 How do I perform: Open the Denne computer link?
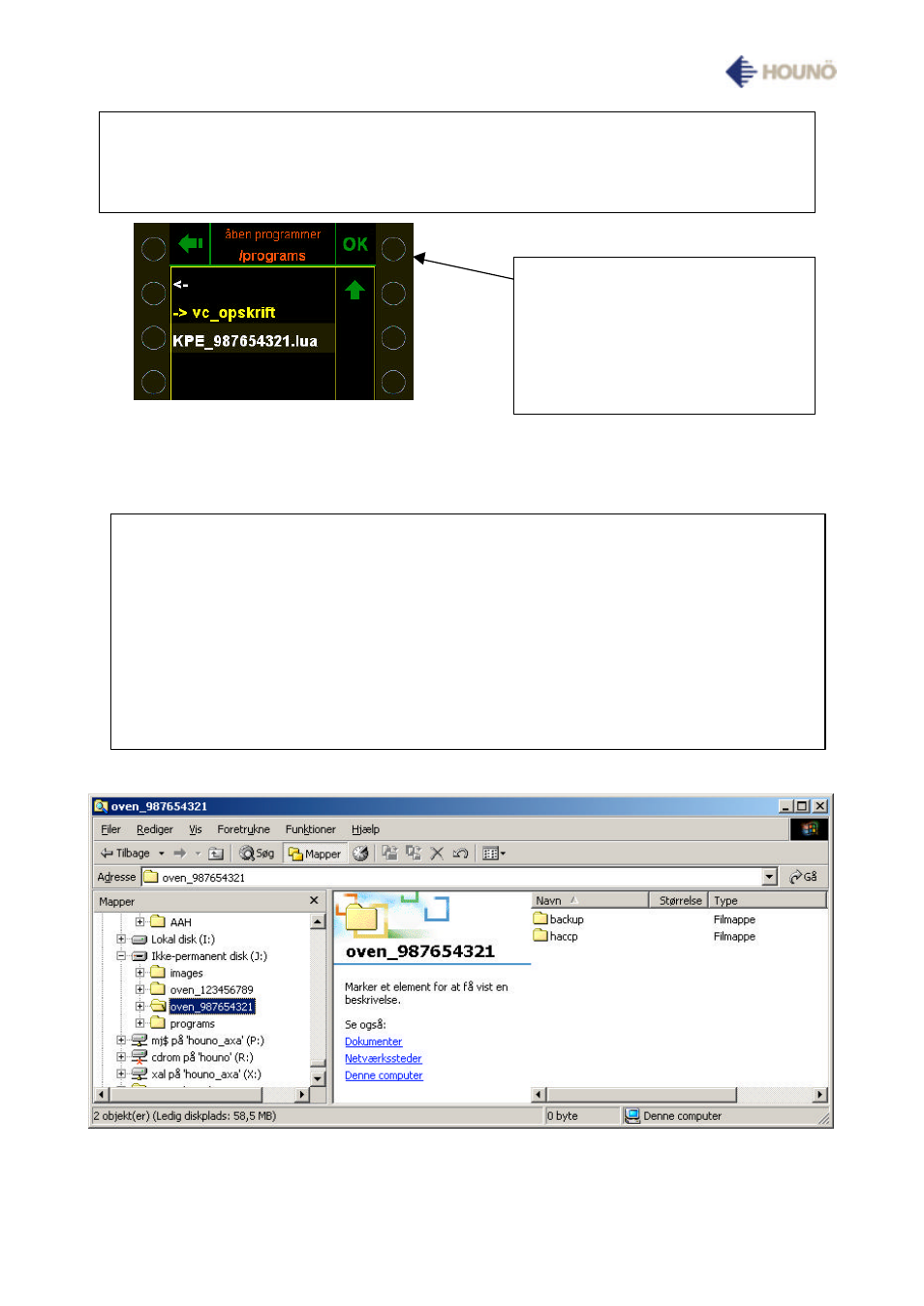click(x=384, y=1075)
